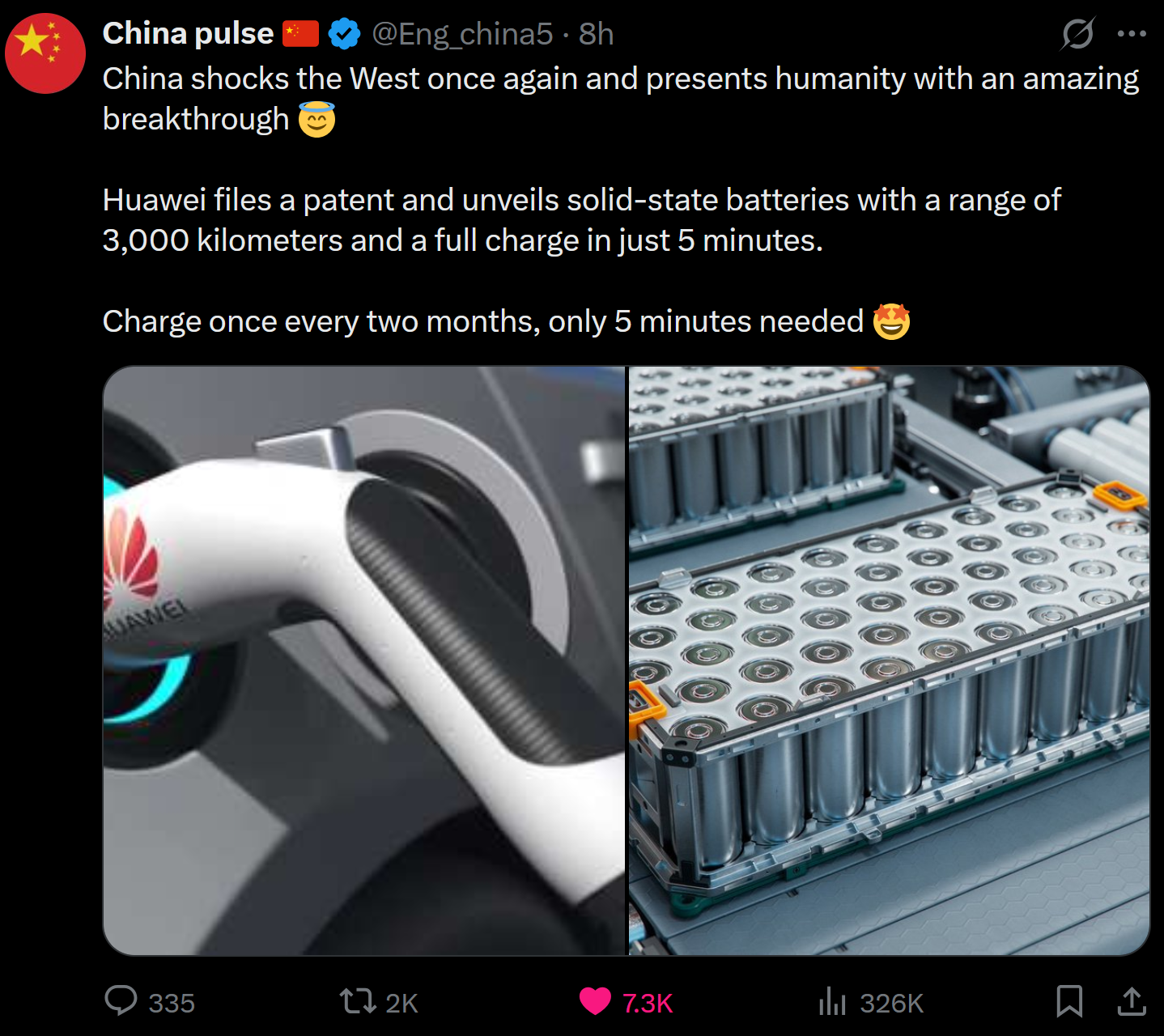Click the 2K reposts count
The height and width of the screenshot is (1036, 1164).
[401, 1003]
